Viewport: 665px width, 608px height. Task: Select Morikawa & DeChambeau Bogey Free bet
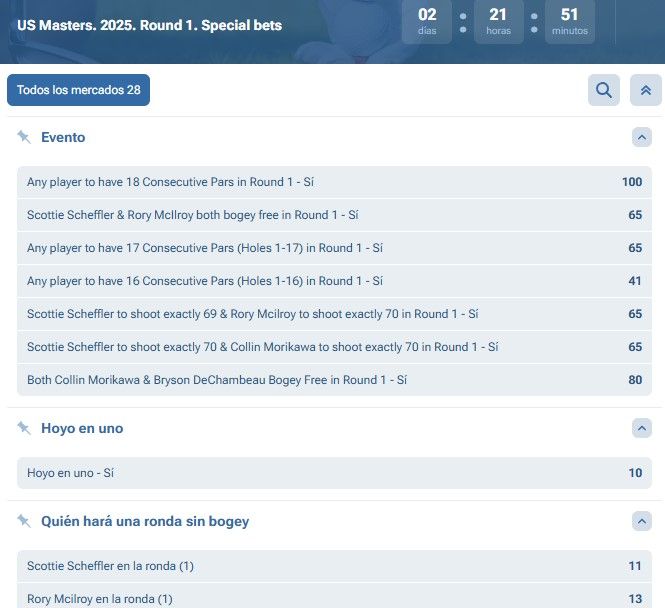(x=334, y=380)
